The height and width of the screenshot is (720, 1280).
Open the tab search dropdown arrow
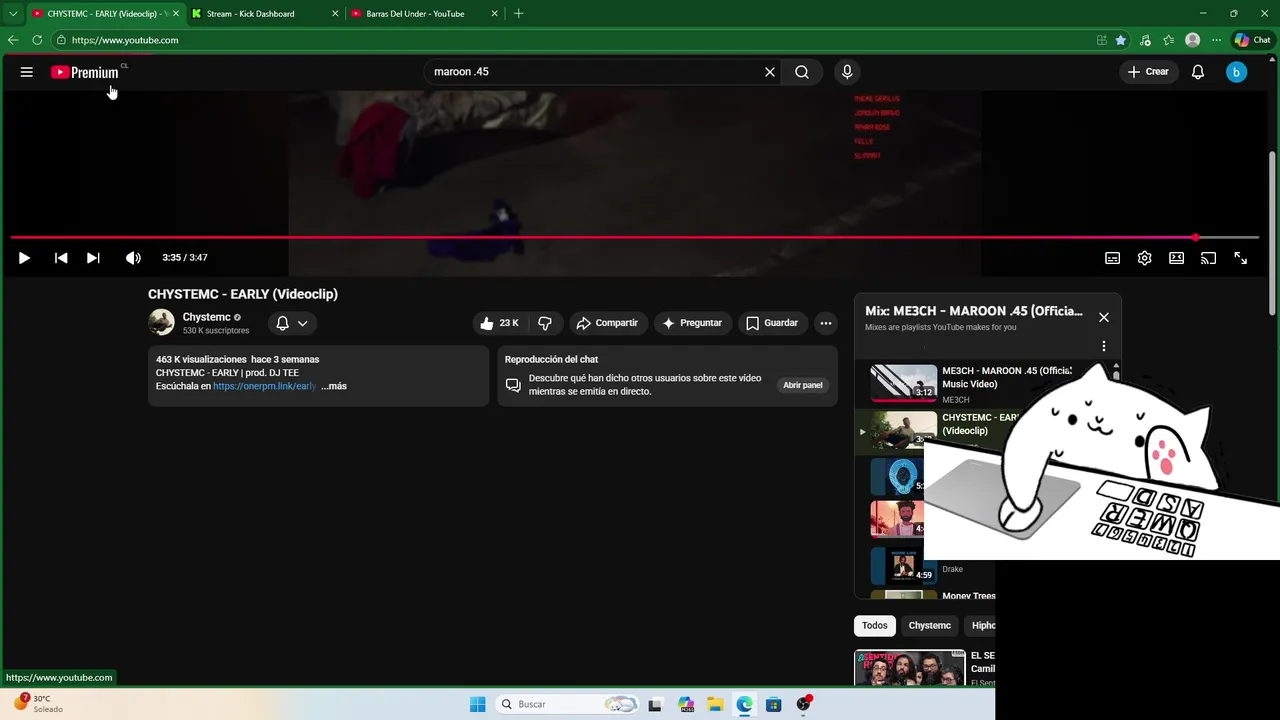point(13,14)
